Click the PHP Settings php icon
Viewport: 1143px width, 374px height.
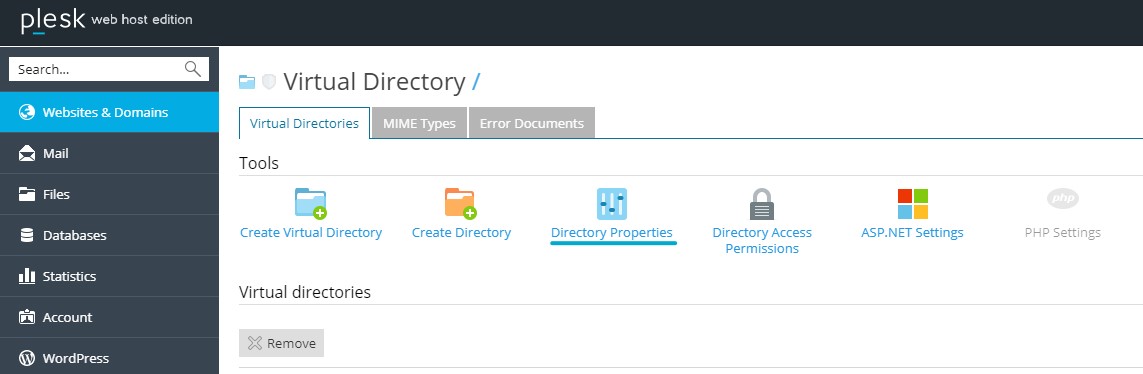(1062, 198)
